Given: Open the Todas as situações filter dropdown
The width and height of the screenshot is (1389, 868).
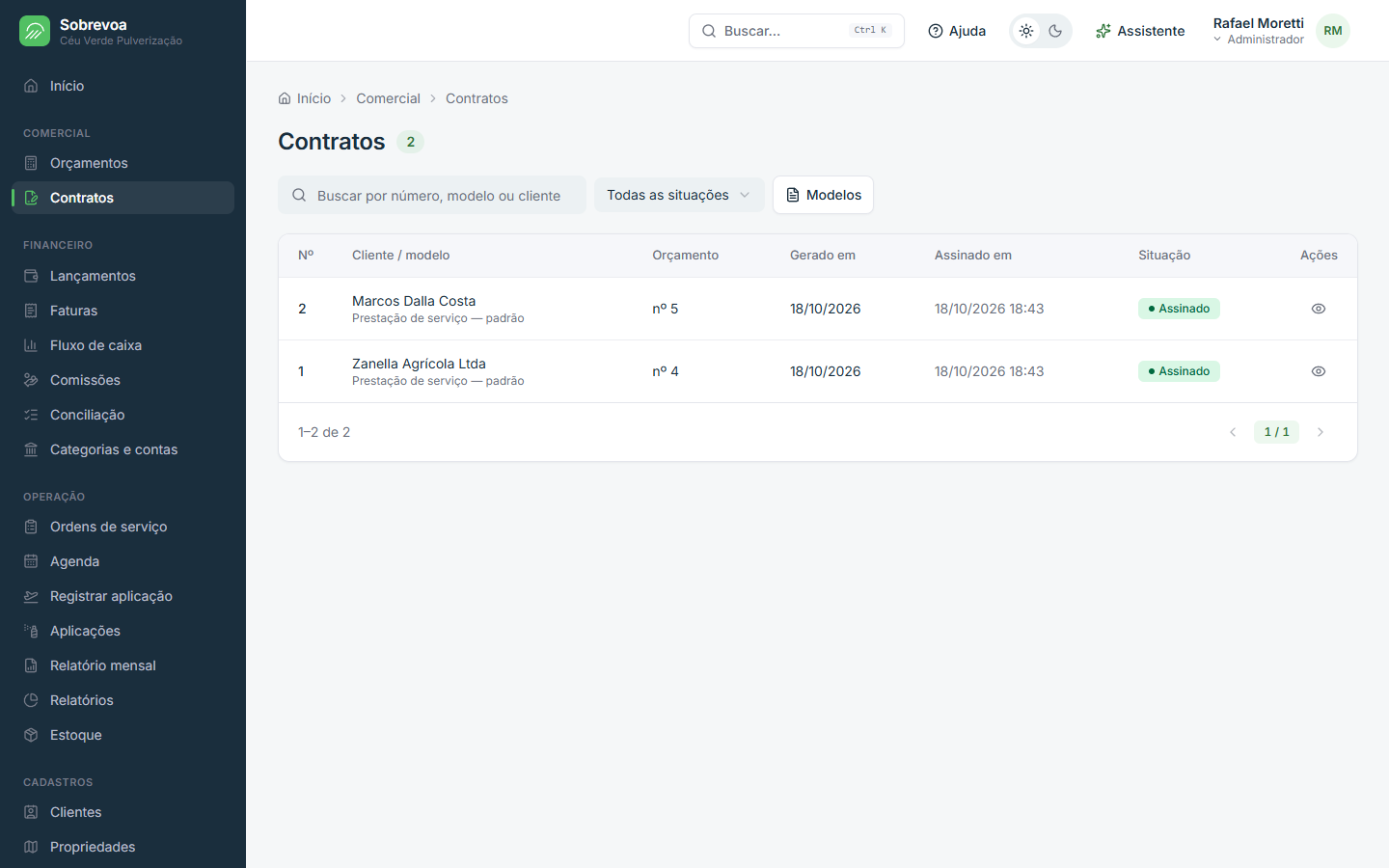Looking at the screenshot, I should [679, 195].
